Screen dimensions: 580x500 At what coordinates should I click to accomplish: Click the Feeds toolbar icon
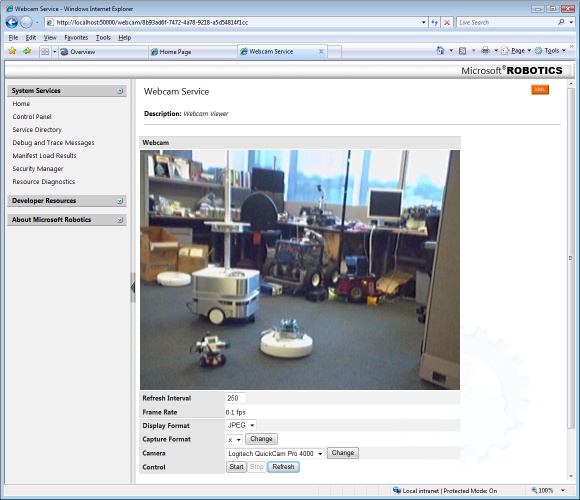(462, 51)
